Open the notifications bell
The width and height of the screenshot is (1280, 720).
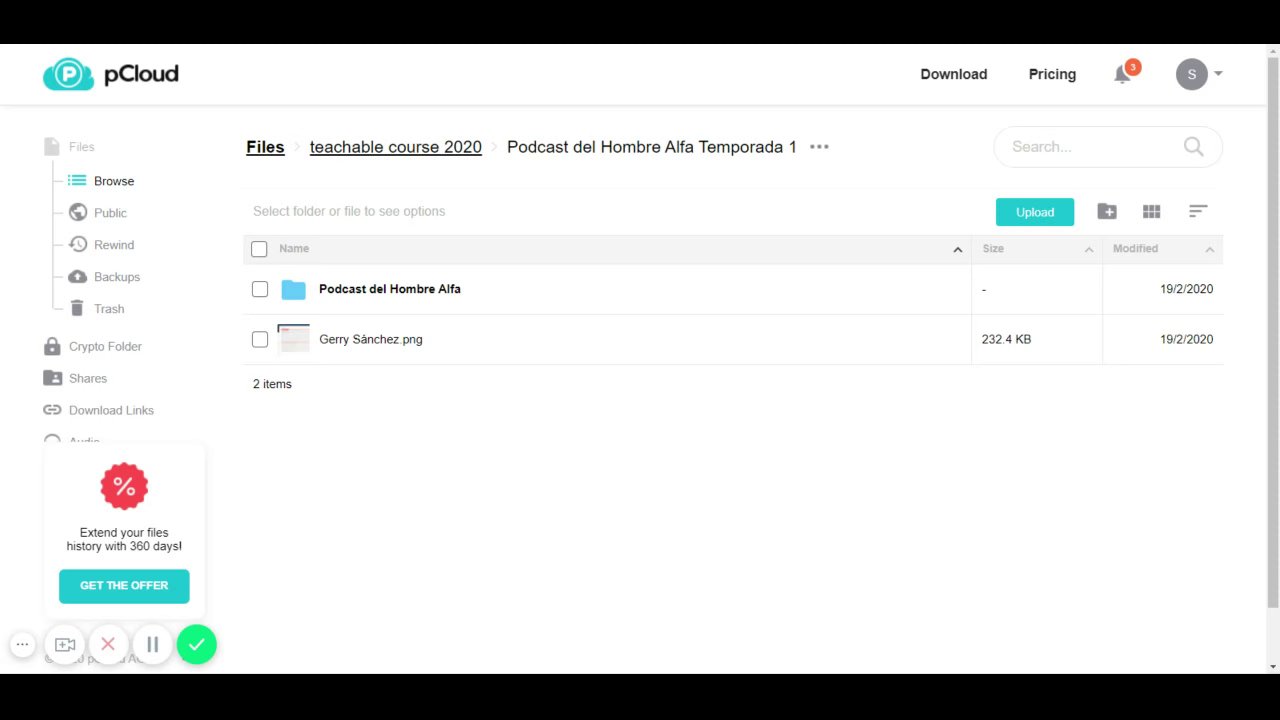[1122, 75]
